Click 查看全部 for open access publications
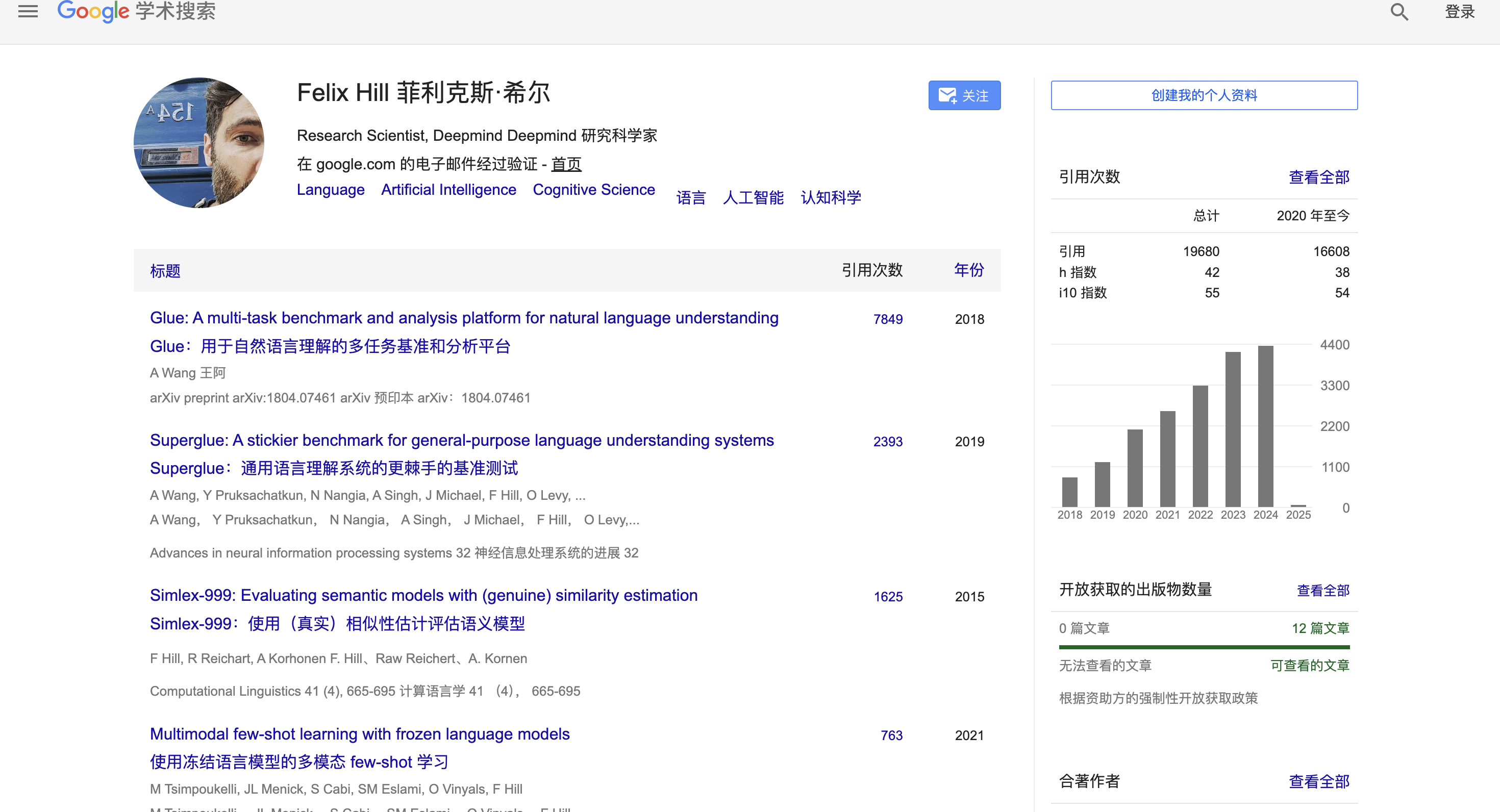 [x=1322, y=590]
